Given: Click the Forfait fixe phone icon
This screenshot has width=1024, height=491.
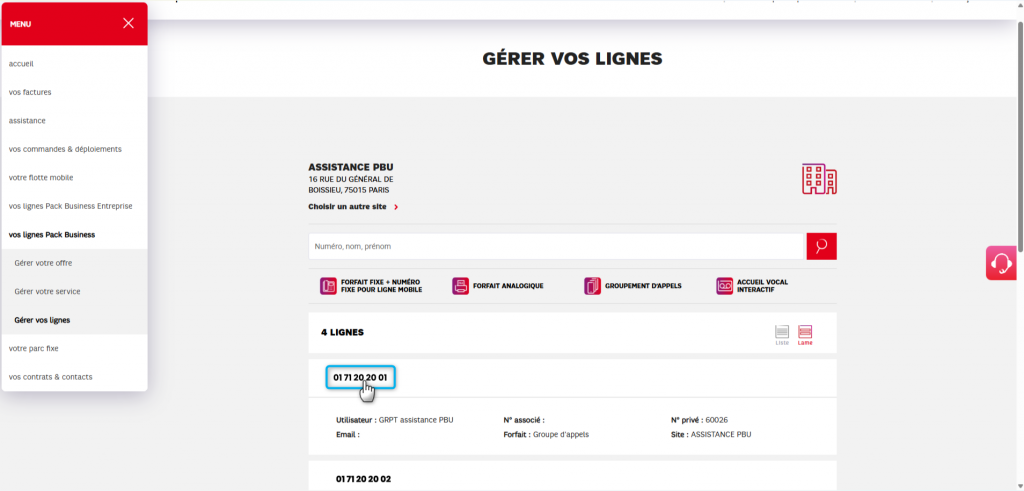Looking at the screenshot, I should [x=328, y=286].
